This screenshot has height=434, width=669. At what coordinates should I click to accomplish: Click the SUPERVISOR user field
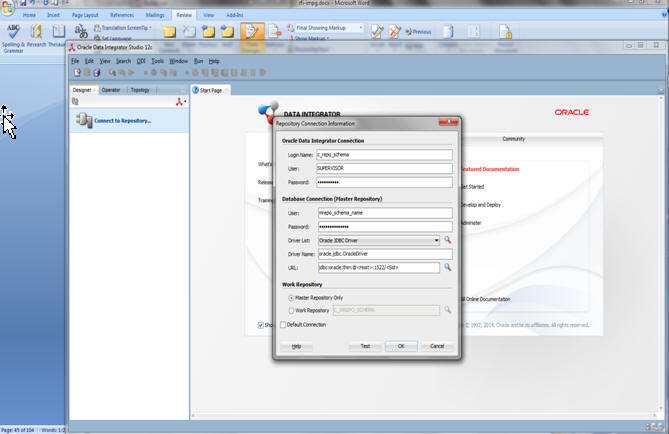click(x=384, y=168)
